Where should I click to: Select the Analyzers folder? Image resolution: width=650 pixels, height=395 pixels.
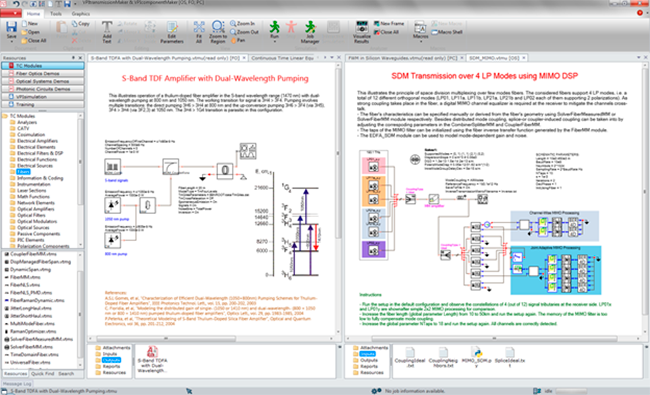pyautogui.click(x=27, y=122)
